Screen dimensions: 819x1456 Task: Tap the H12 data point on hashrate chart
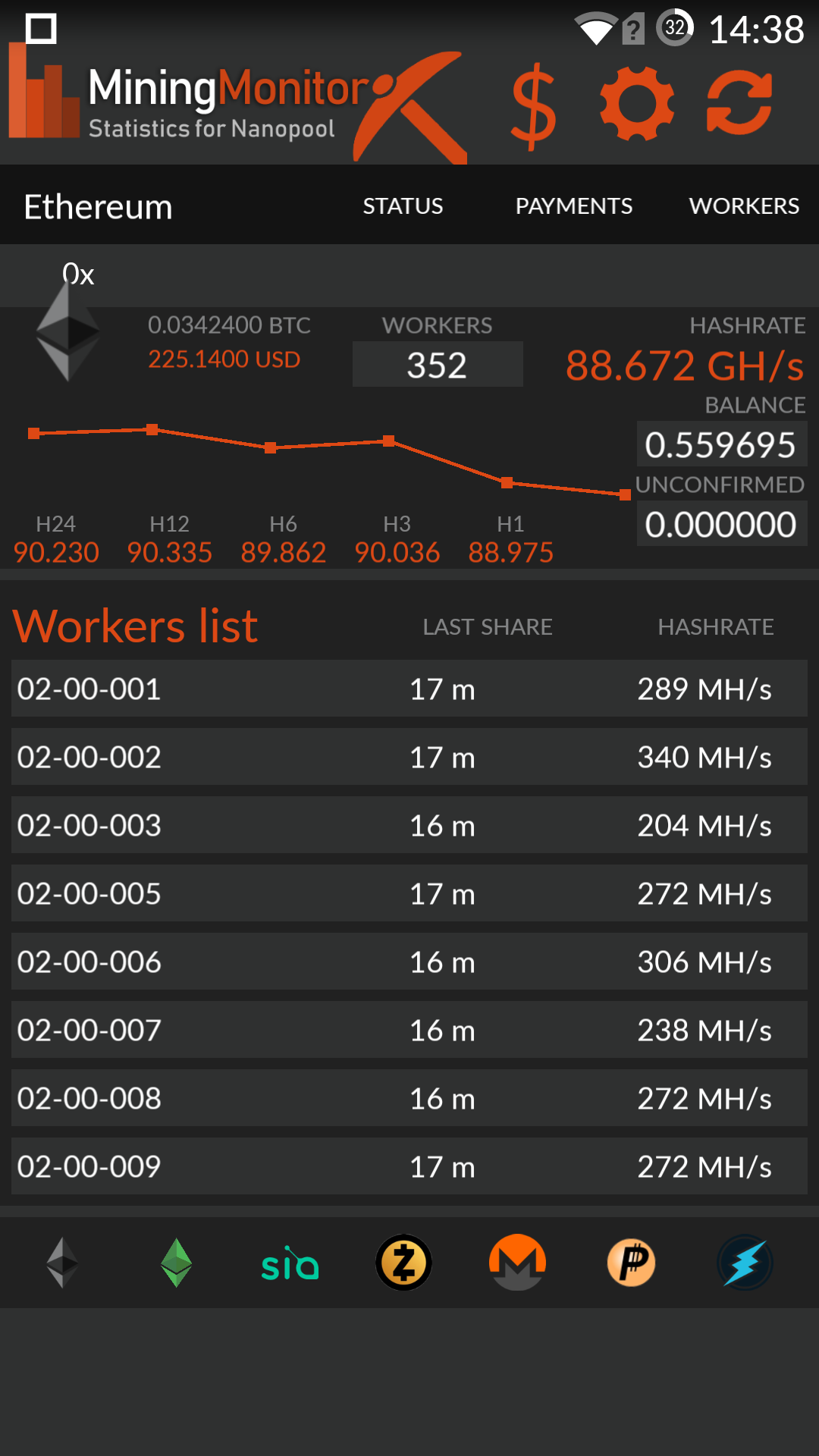tap(152, 429)
